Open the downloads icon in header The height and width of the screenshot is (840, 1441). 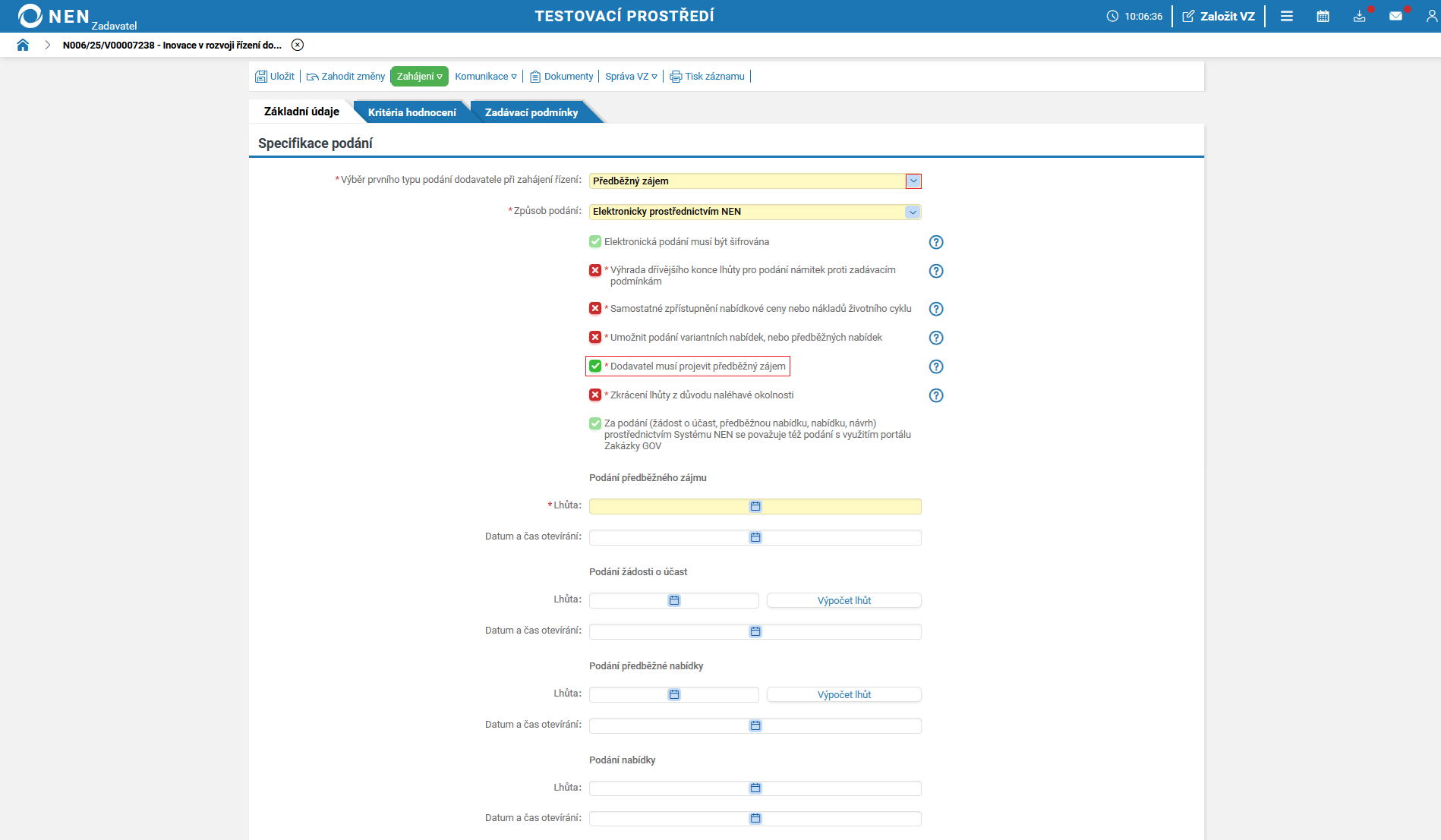[x=1360, y=16]
